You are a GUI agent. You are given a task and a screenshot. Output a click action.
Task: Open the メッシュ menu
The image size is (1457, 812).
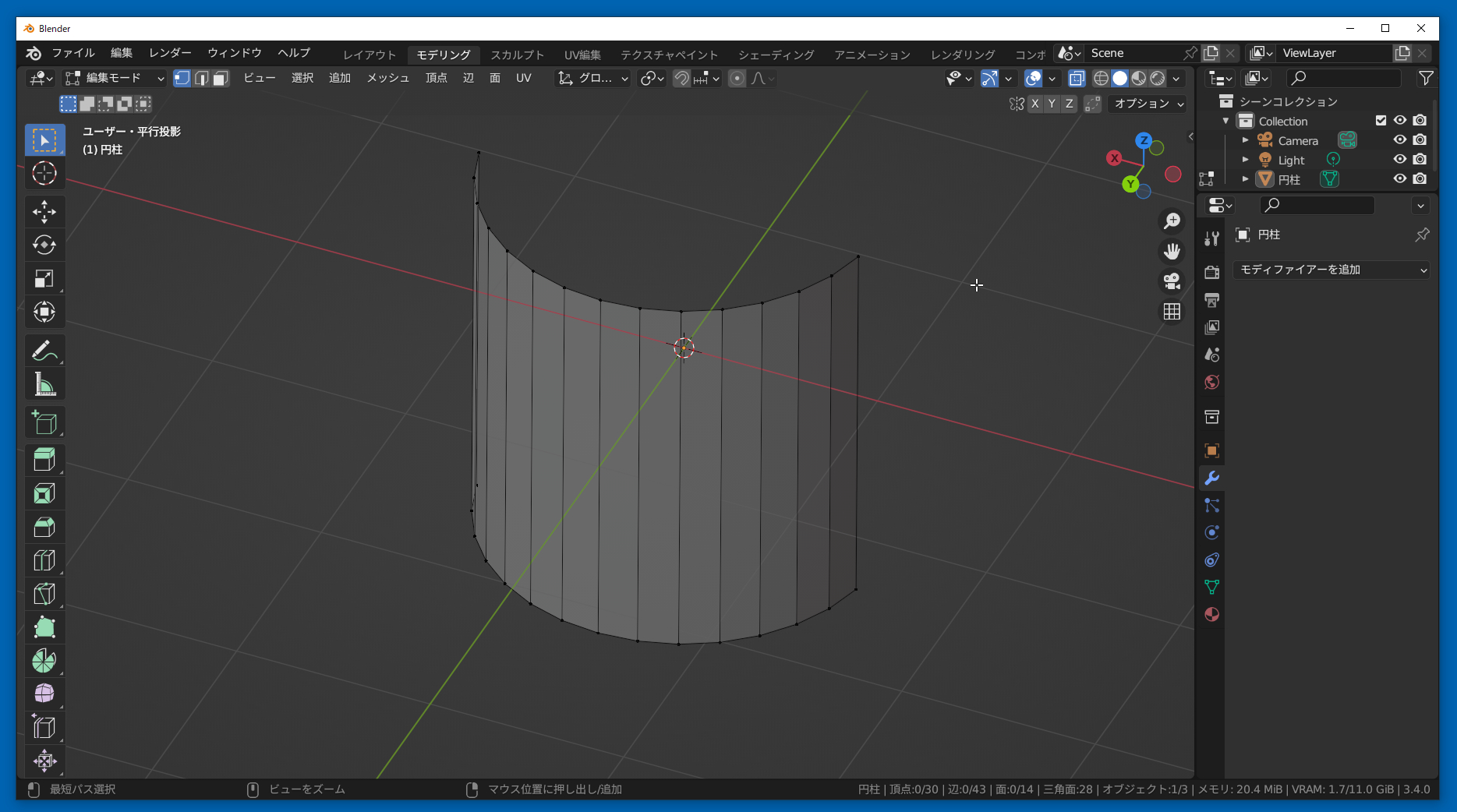(387, 78)
